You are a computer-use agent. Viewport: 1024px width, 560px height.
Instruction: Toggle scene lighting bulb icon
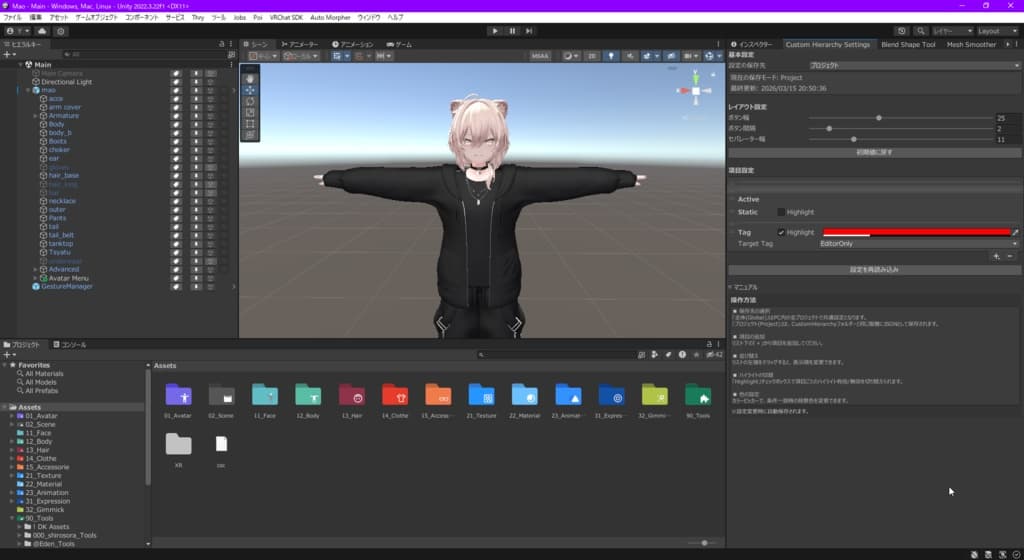[611, 55]
